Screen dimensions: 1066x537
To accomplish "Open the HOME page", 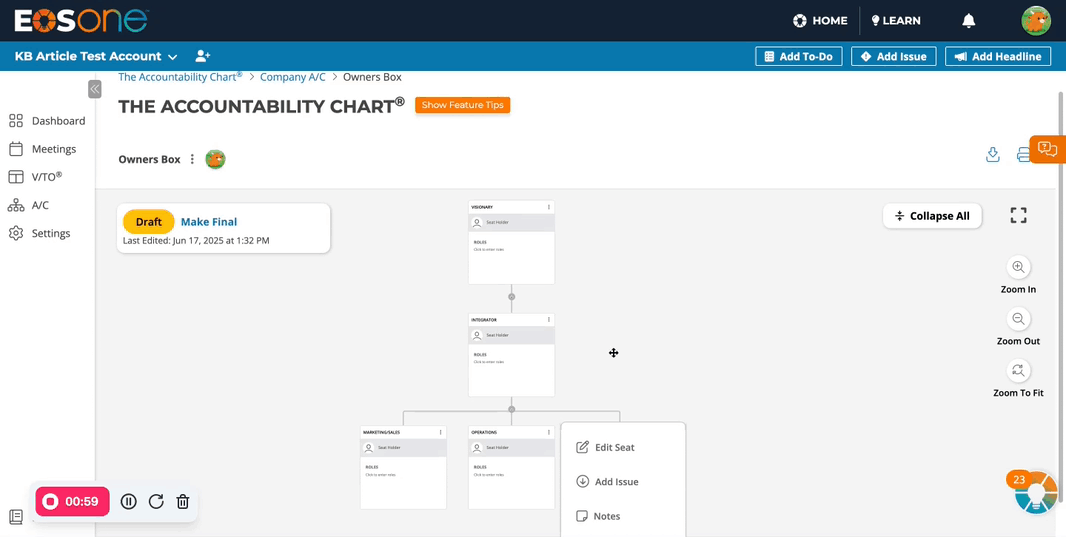I will tap(820, 20).
